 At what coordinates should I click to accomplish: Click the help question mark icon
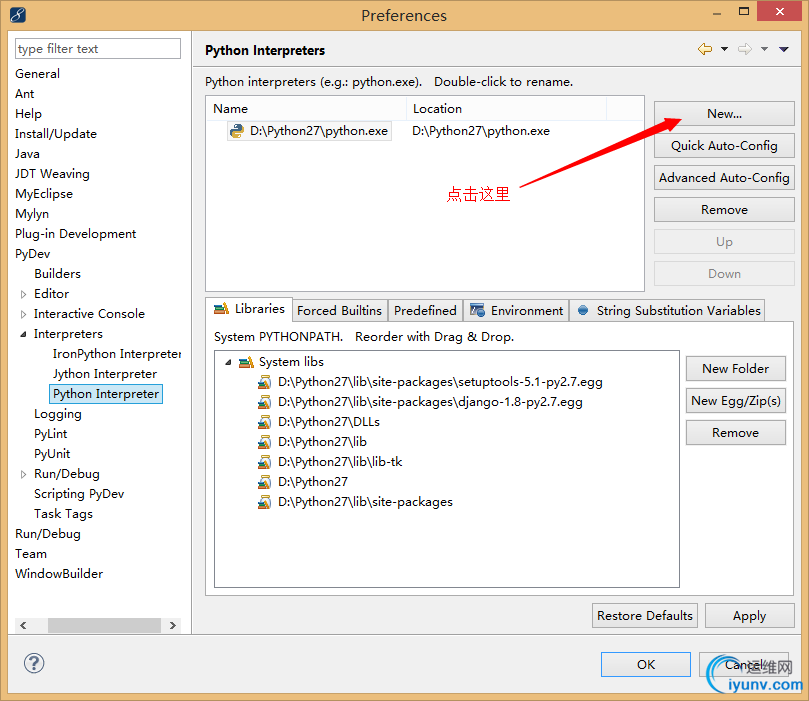(34, 663)
